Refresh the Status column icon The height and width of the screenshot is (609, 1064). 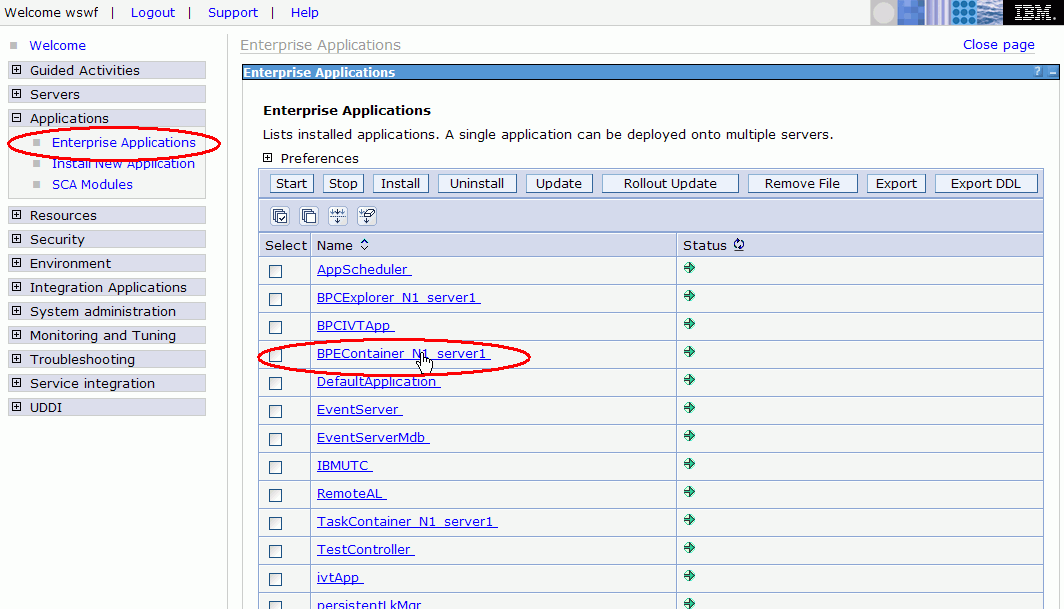coord(739,244)
